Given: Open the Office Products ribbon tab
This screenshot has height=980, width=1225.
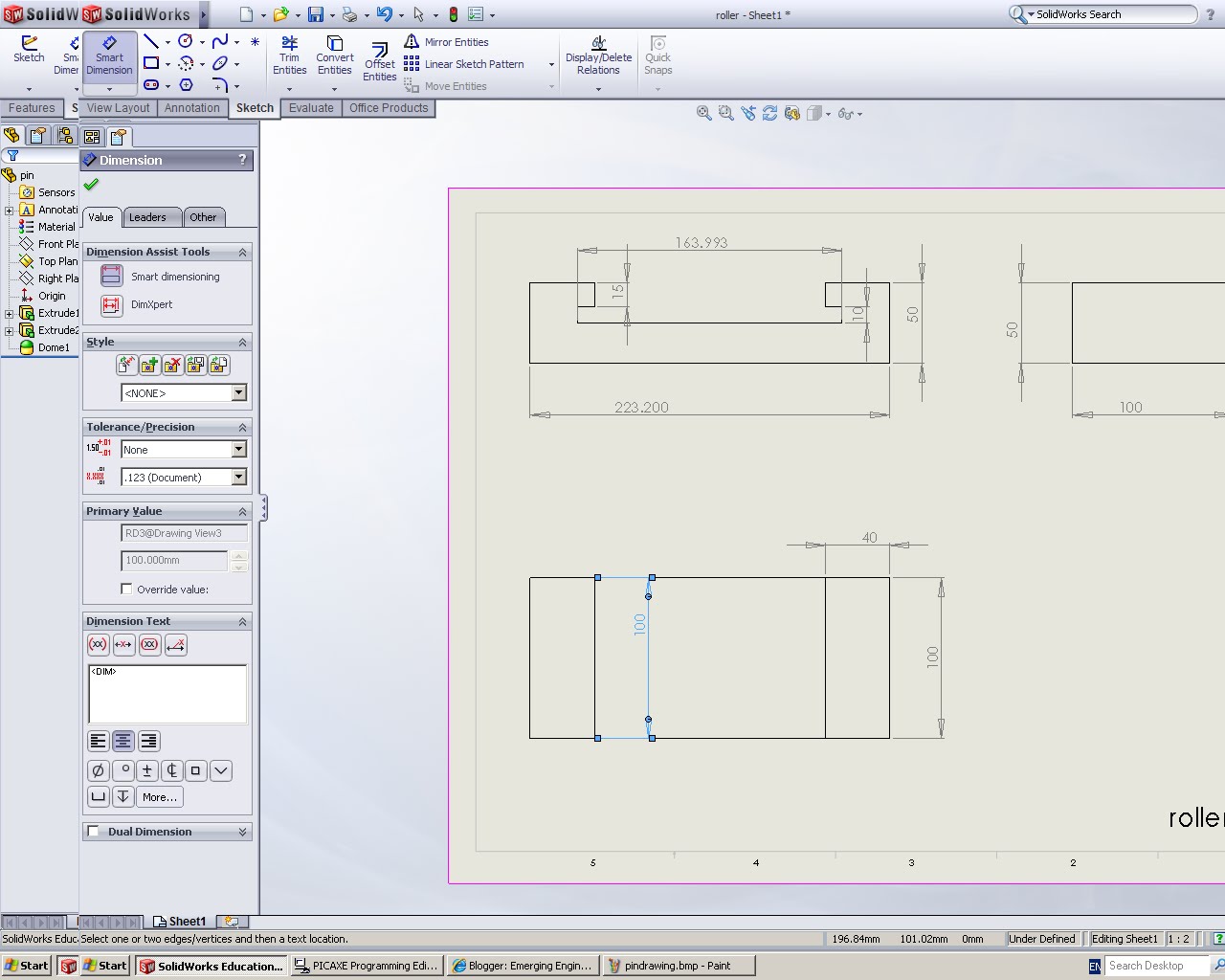Looking at the screenshot, I should [x=389, y=108].
